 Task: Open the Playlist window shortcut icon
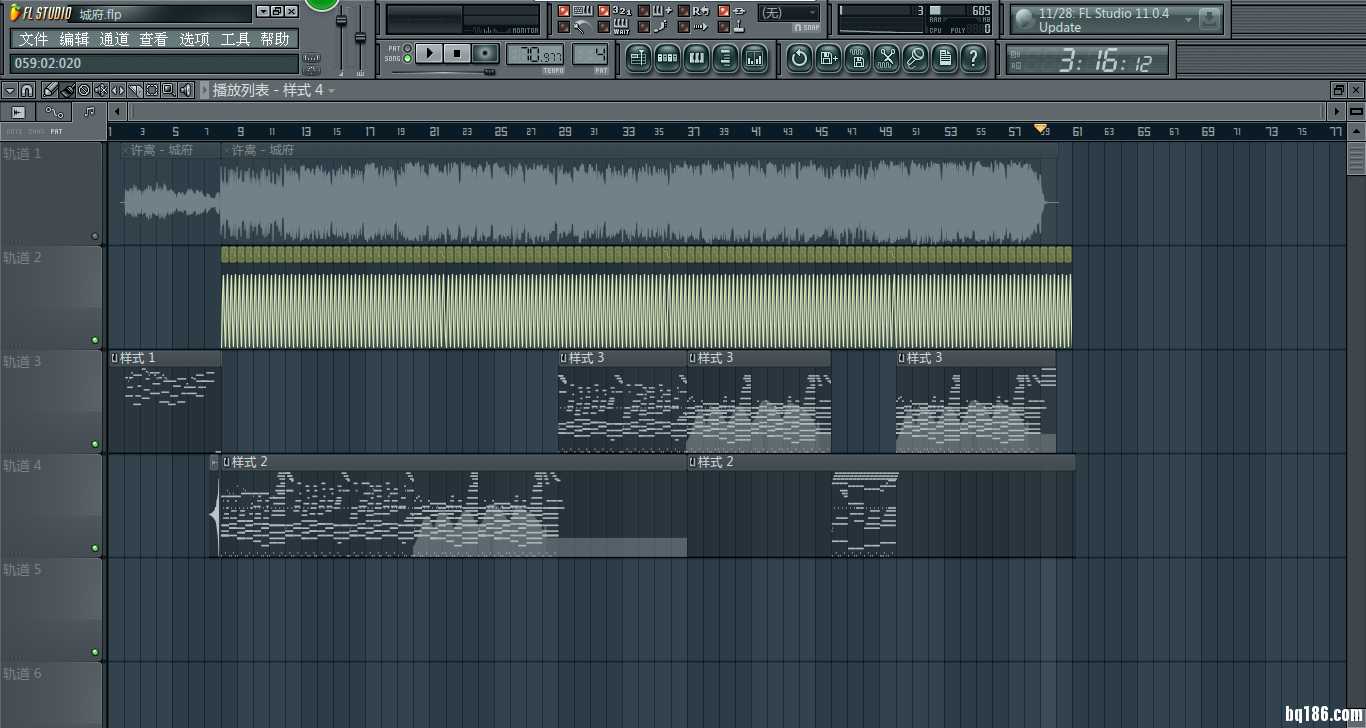[x=639, y=58]
